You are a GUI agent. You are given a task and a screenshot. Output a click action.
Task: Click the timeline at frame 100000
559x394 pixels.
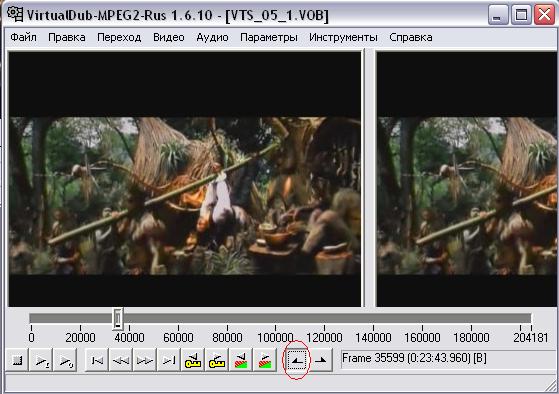[275, 318]
